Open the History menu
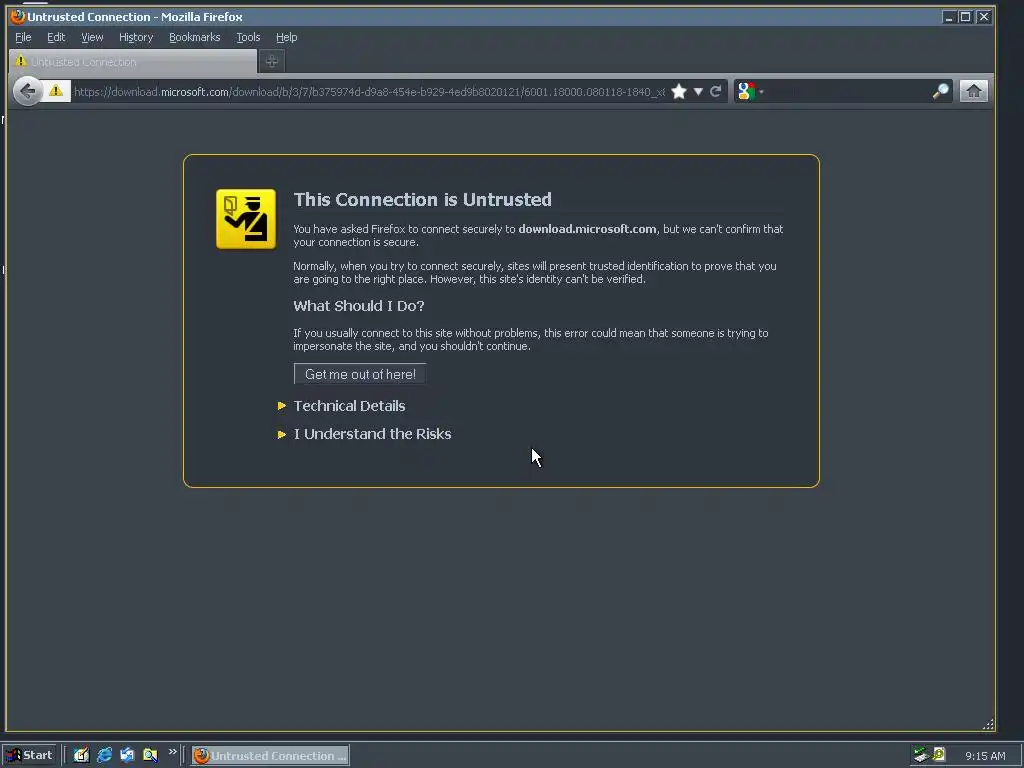 [x=136, y=37]
